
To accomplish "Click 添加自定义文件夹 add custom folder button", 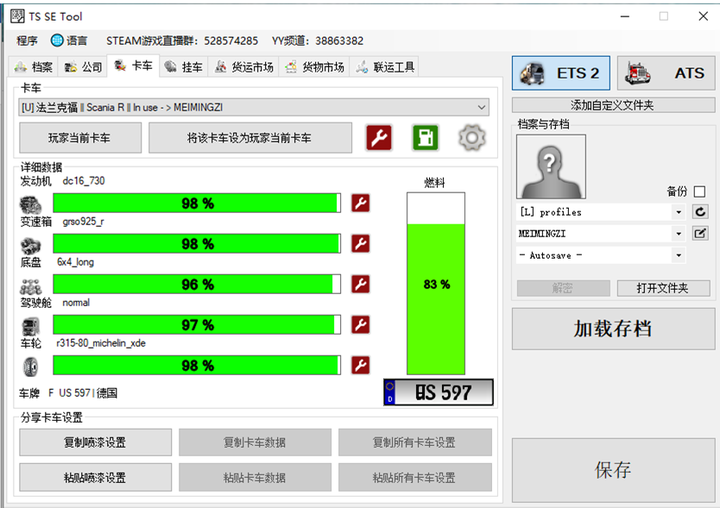I will click(613, 105).
